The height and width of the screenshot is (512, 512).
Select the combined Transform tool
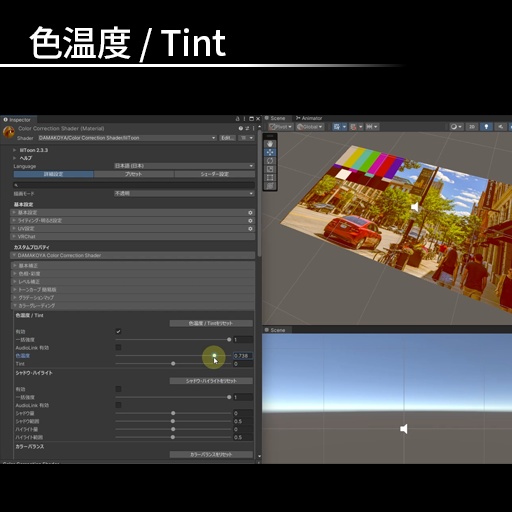[x=270, y=186]
